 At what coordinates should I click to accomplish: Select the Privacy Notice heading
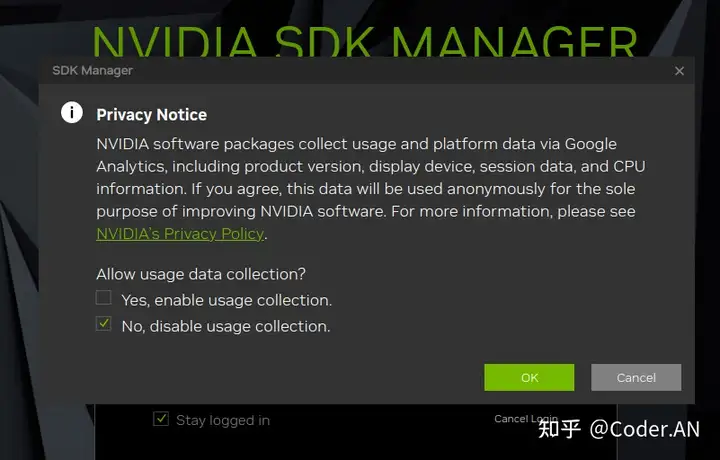pyautogui.click(x=152, y=114)
